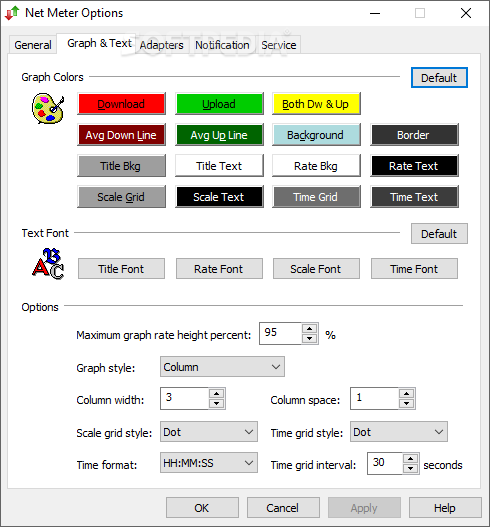Cancel the options dialog
This screenshot has height=527, width=490.
[283, 508]
